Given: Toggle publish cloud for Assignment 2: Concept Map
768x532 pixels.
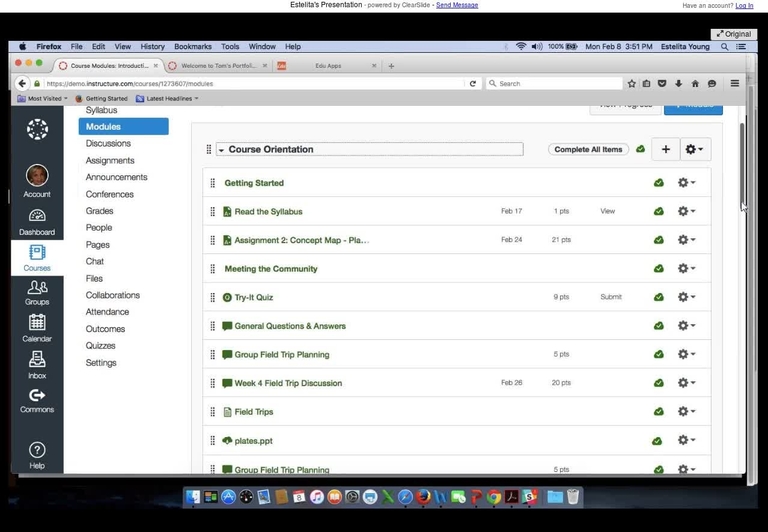Looking at the screenshot, I should pyautogui.click(x=659, y=240).
